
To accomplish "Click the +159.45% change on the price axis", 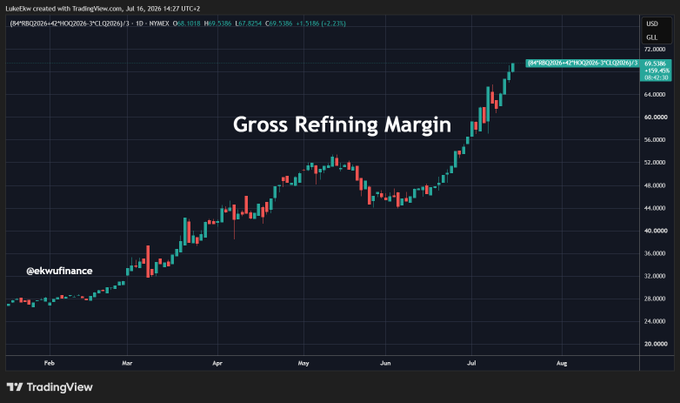I will click(657, 70).
